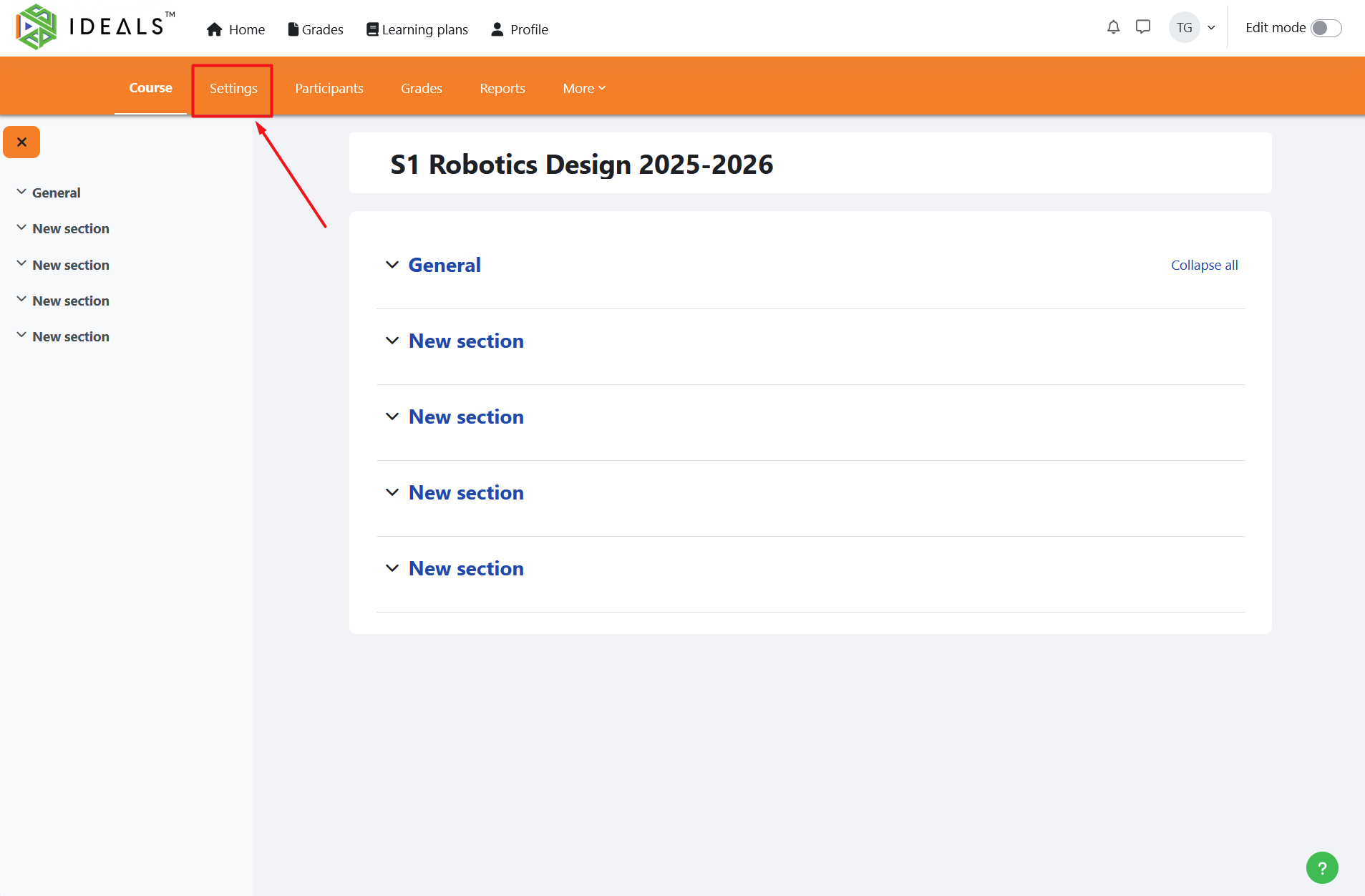The width and height of the screenshot is (1365, 896).
Task: Close the course index drawer with X
Action: [21, 142]
